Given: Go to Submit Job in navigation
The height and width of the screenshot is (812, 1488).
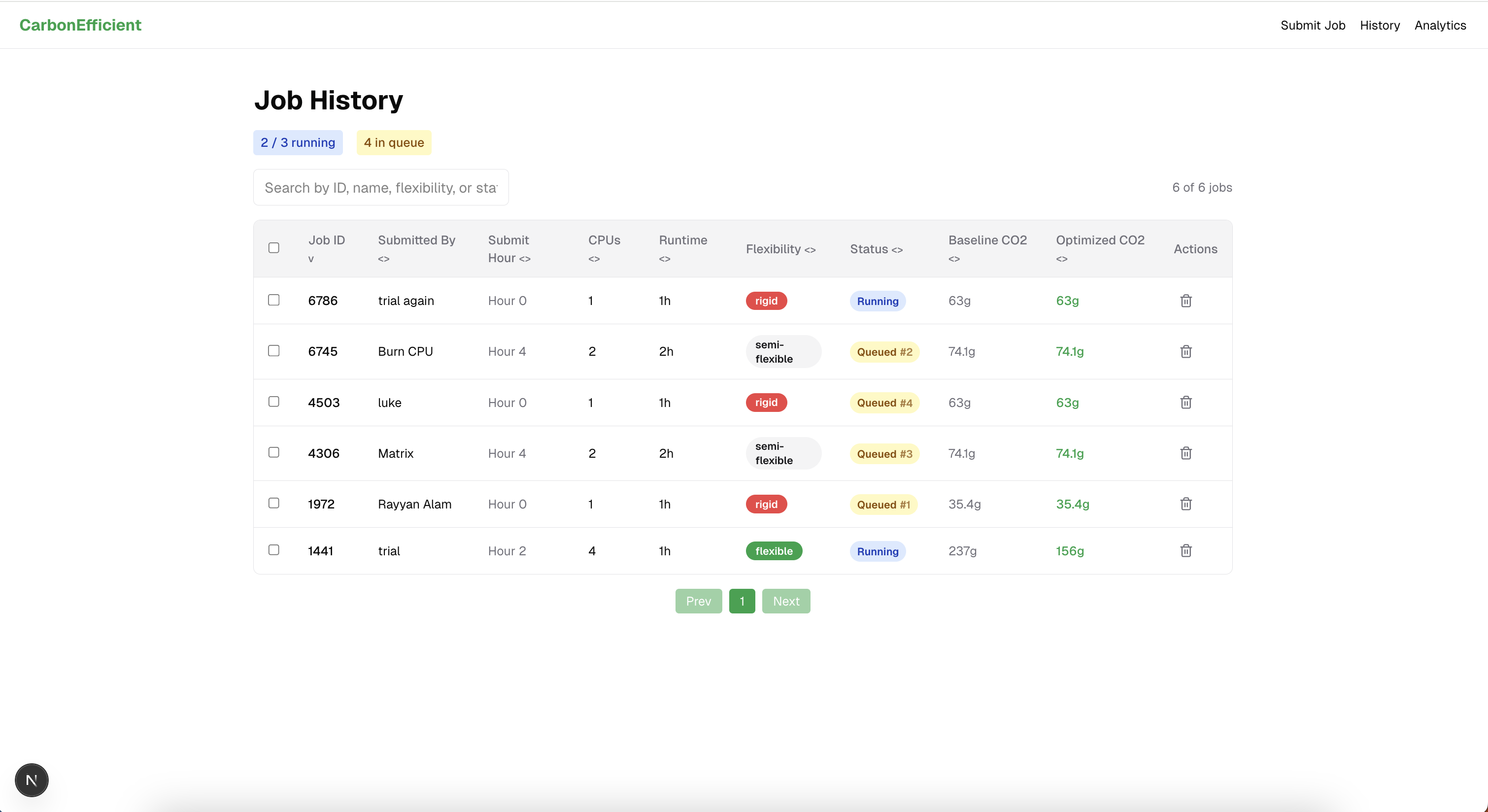Looking at the screenshot, I should (x=1313, y=26).
